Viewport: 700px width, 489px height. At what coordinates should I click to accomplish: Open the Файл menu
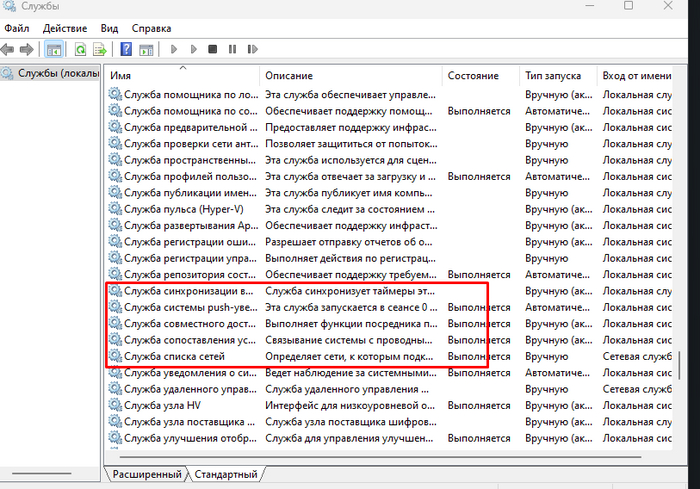17,29
